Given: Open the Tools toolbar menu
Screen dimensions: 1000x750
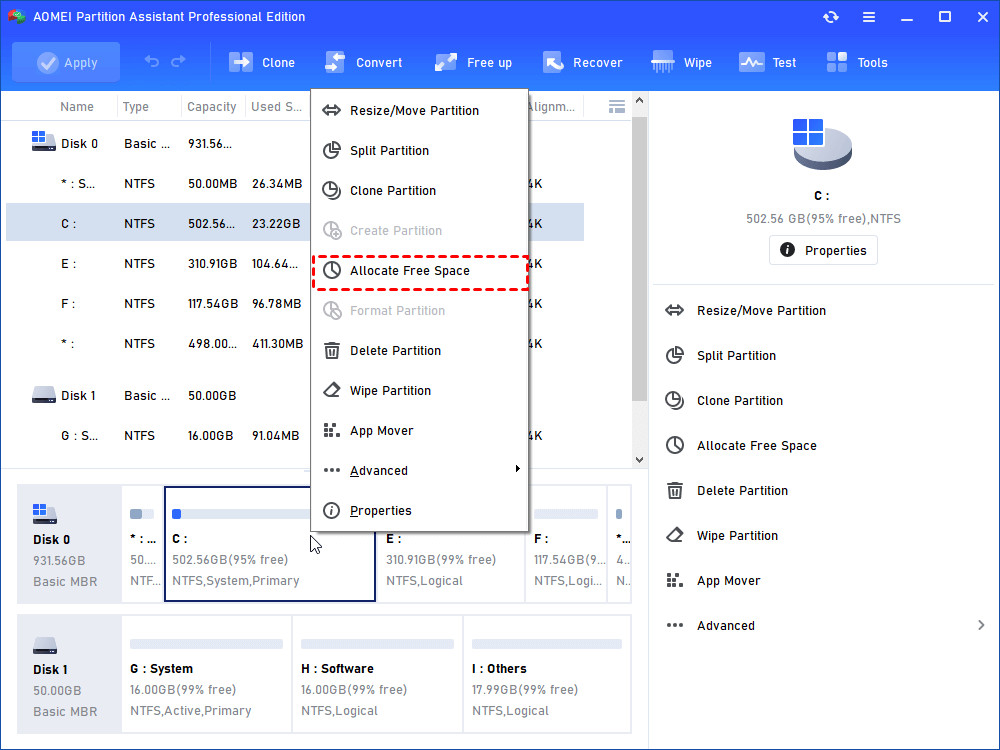Looking at the screenshot, I should click(x=857, y=62).
